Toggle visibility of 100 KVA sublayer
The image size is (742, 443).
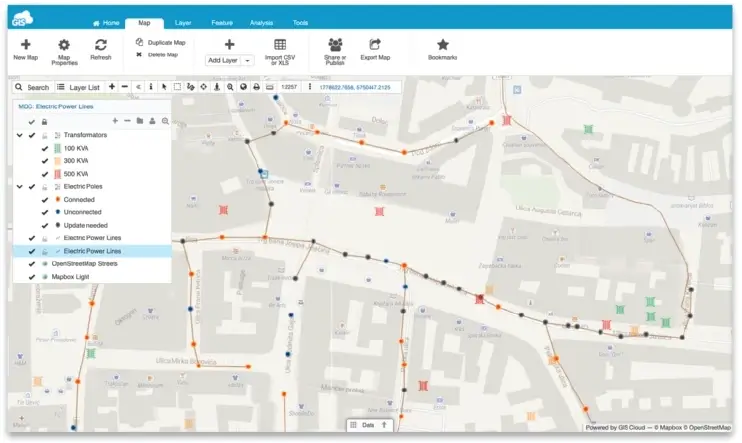tap(44, 147)
